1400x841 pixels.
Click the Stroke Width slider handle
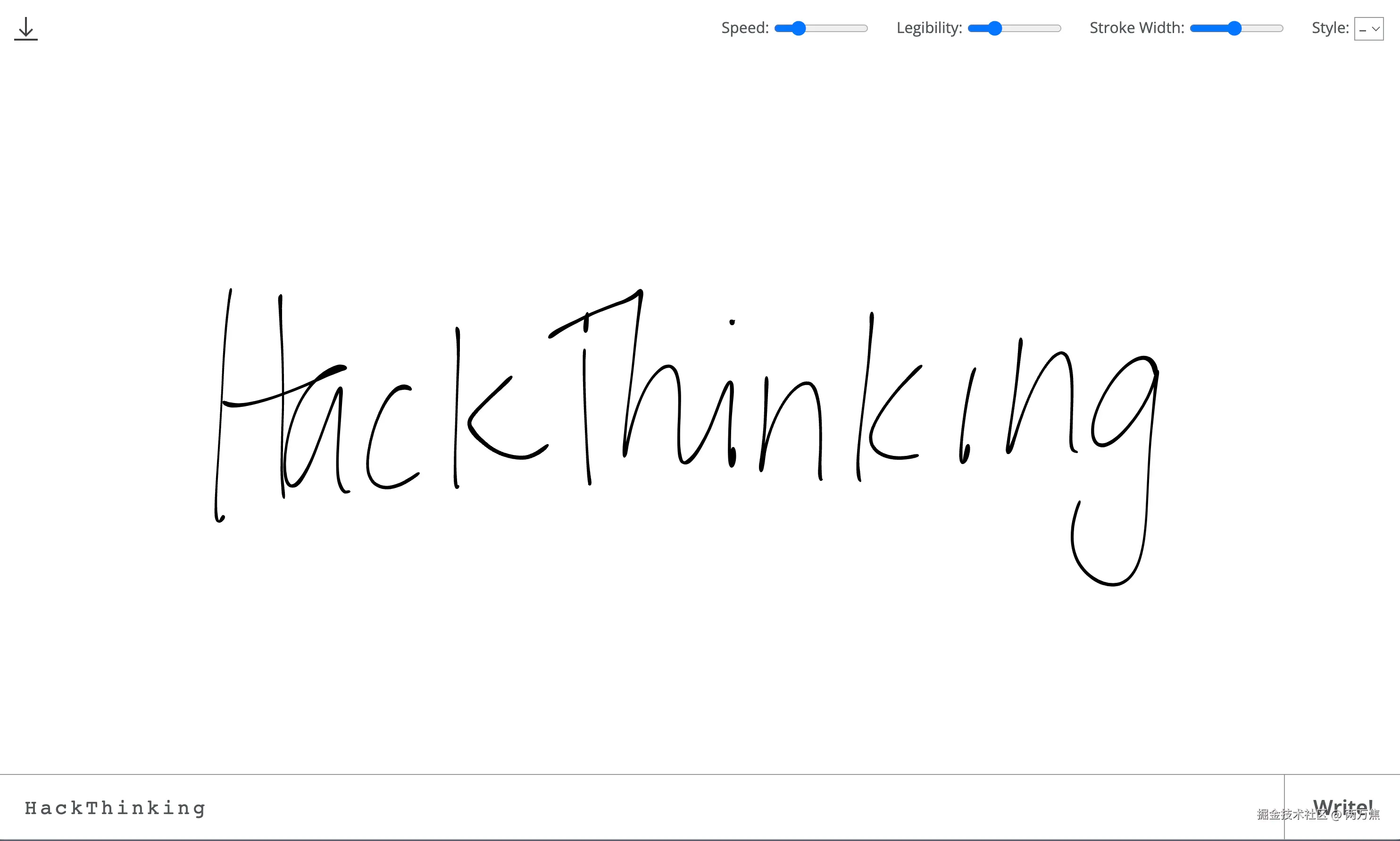1234,28
